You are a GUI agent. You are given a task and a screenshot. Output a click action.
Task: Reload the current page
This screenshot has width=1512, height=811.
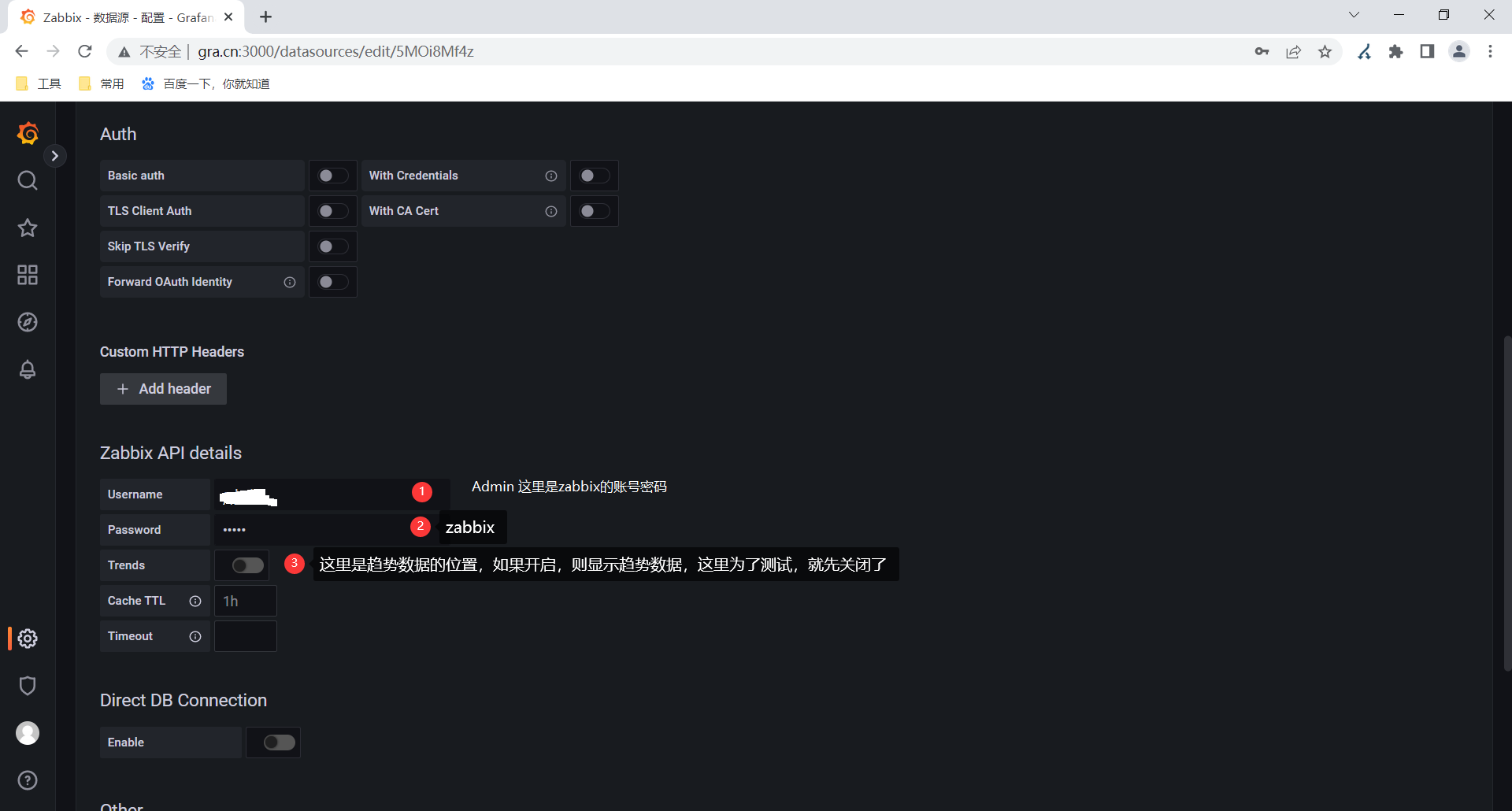coord(85,51)
